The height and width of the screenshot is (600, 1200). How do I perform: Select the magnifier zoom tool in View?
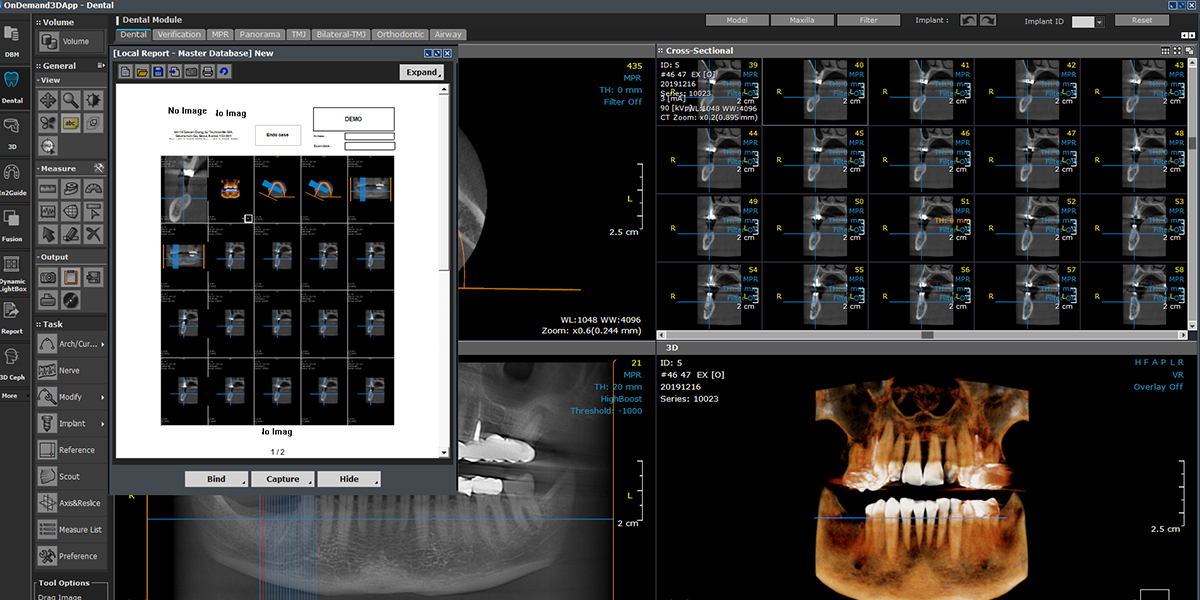coord(71,100)
